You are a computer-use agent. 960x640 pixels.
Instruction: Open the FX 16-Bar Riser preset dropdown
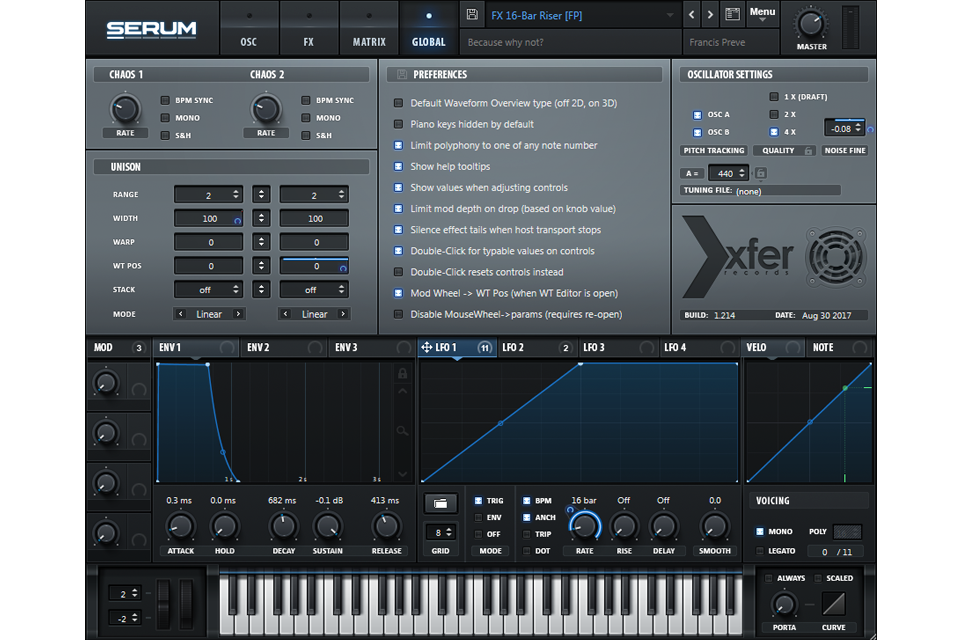coord(570,15)
